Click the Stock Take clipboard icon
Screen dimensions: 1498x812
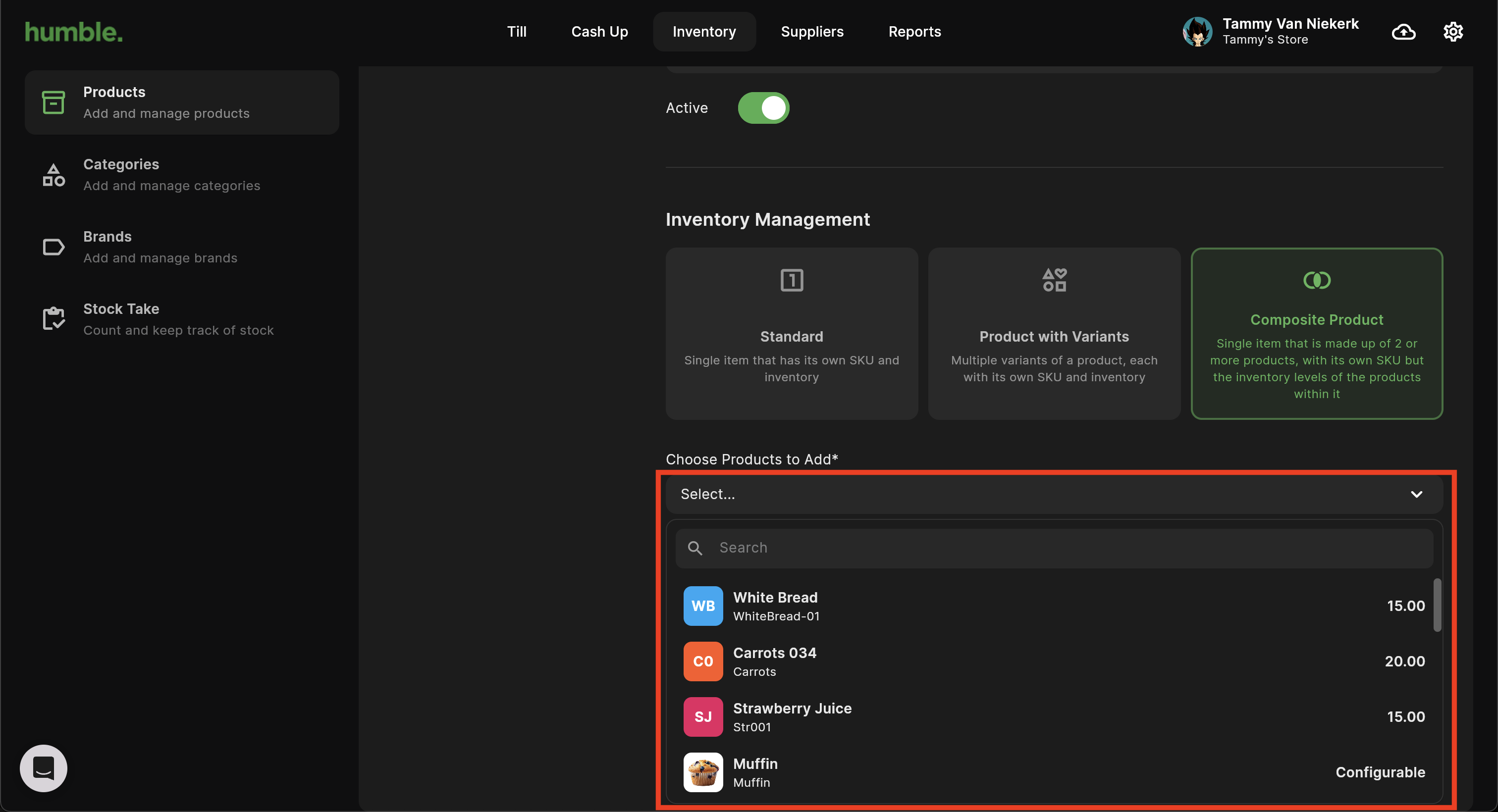53,319
